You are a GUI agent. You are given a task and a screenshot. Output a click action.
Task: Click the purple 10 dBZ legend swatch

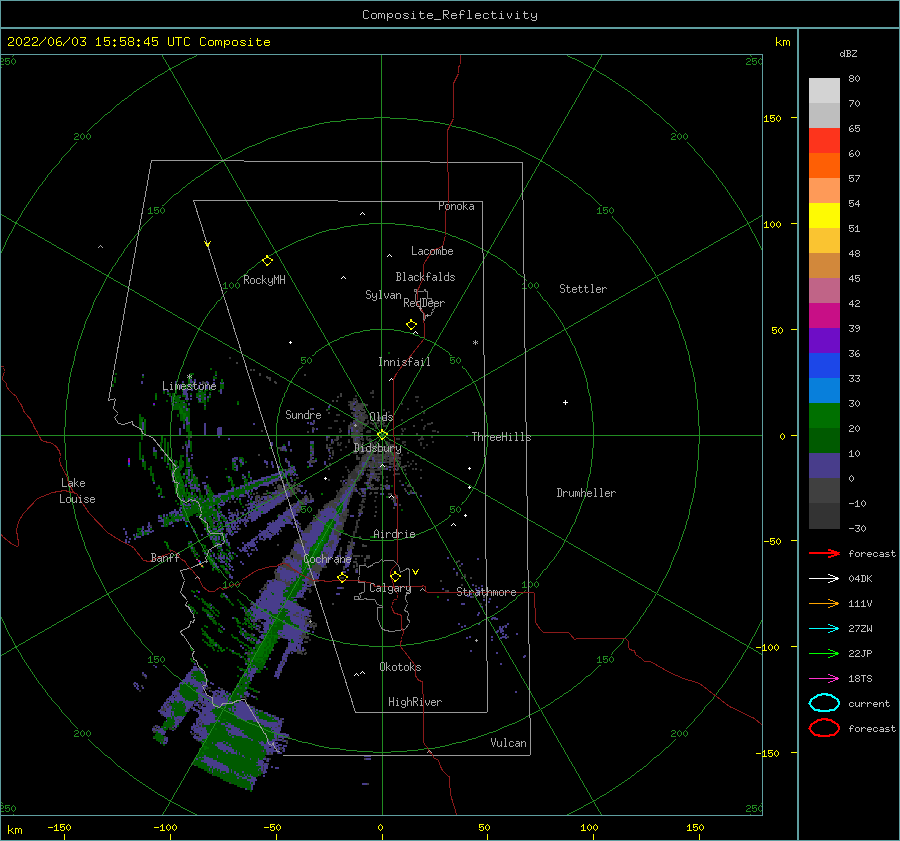pos(824,465)
